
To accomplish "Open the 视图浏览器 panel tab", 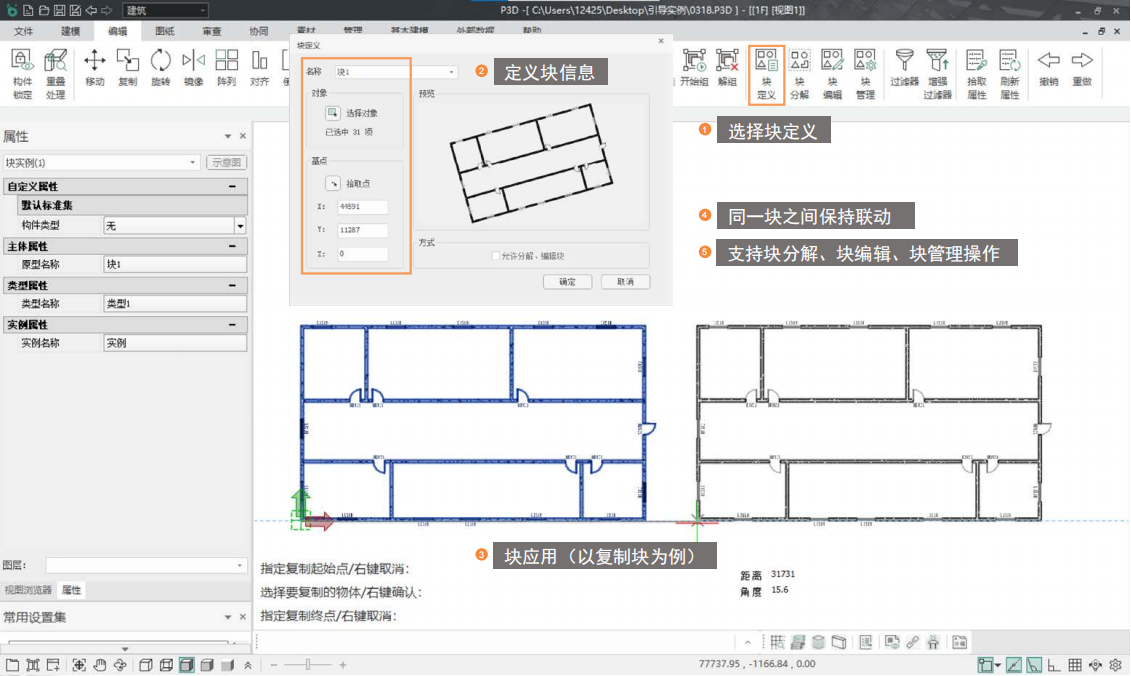I will pyautogui.click(x=28, y=590).
